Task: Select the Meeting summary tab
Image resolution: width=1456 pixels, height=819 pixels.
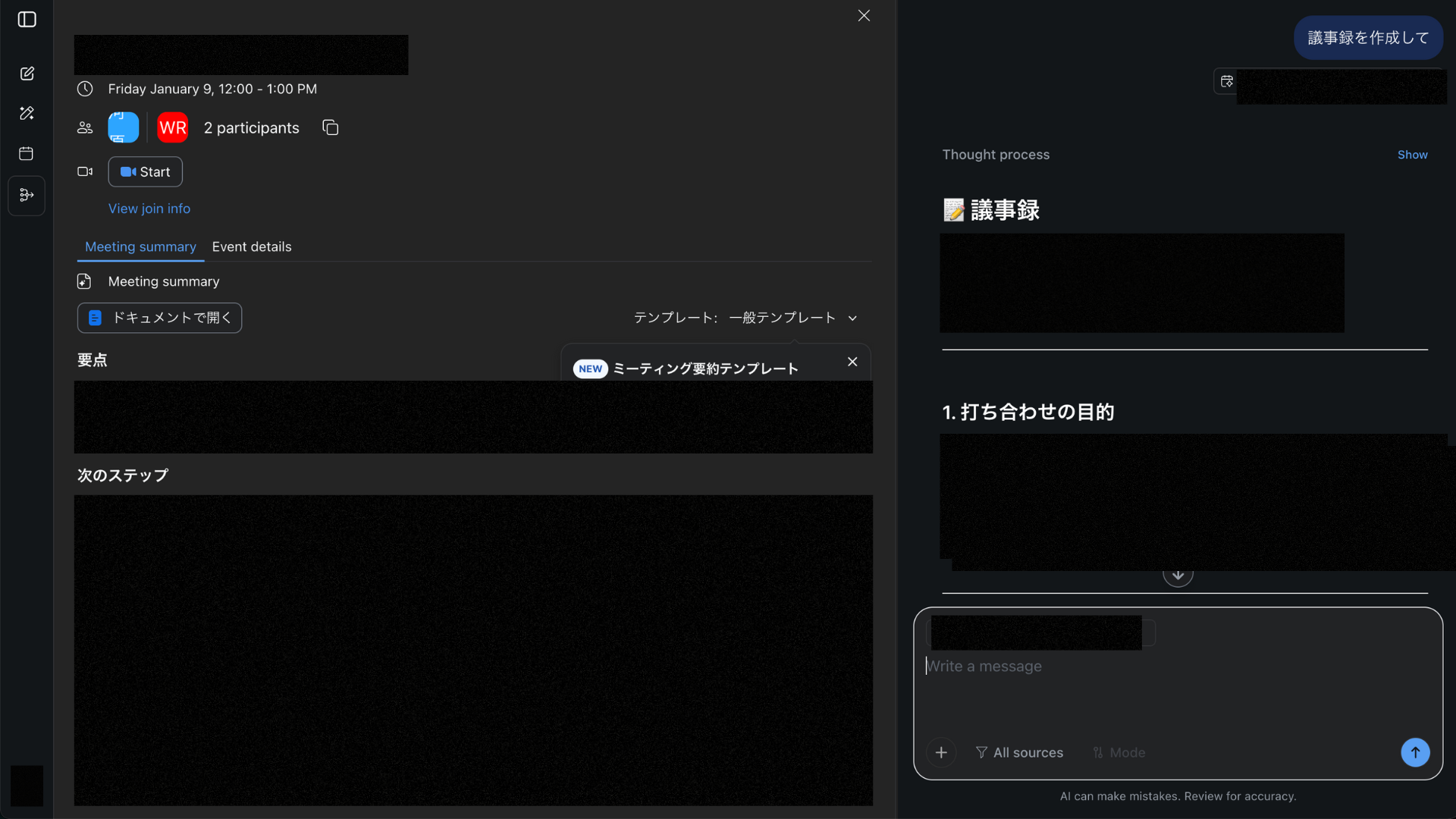Action: click(140, 246)
